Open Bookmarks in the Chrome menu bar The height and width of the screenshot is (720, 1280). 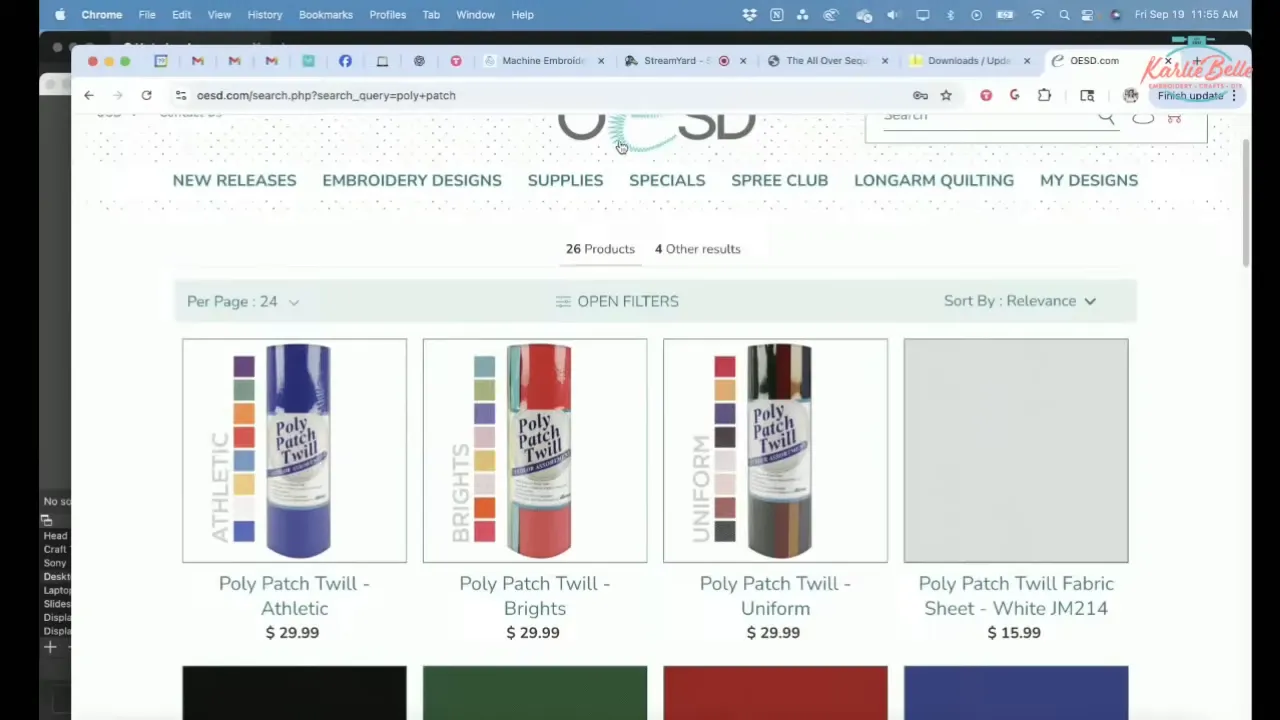325,14
